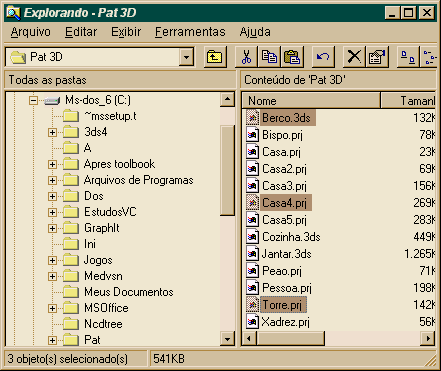
Task: Click the file list scroll right arrow
Action: (x=428, y=339)
